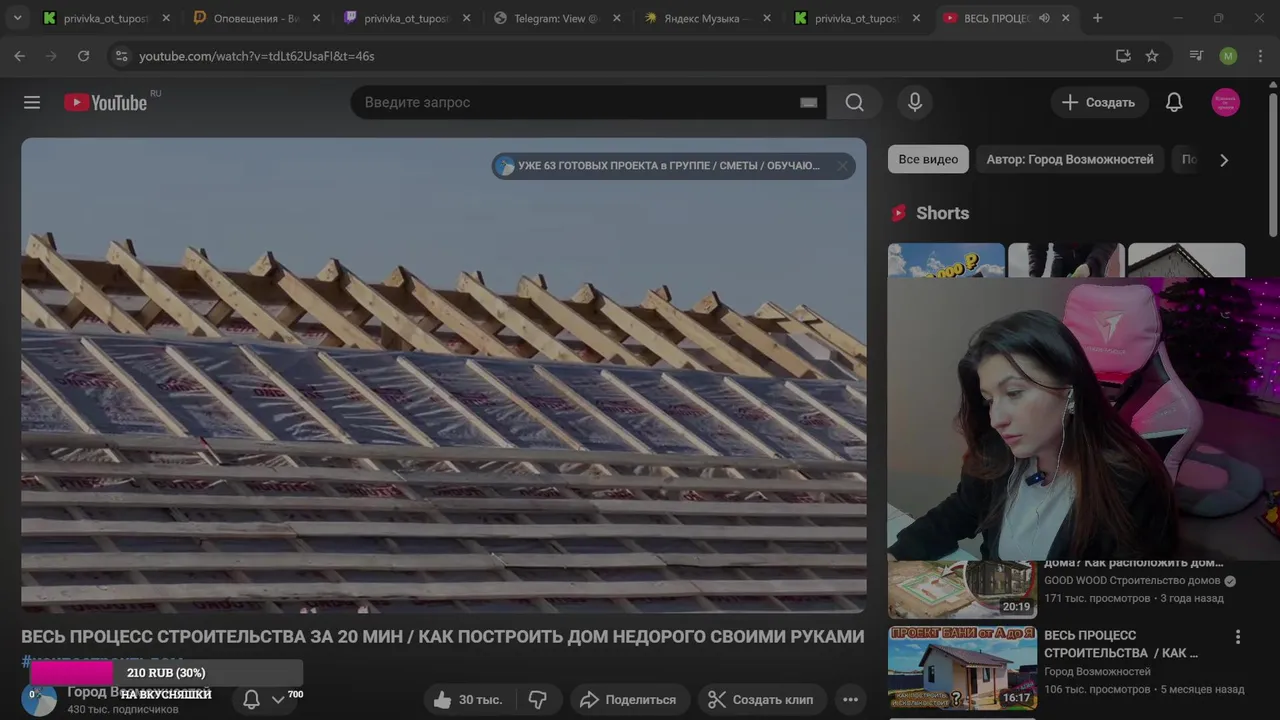The height and width of the screenshot is (720, 1280).
Task: Click the Создать button
Action: pos(1098,102)
